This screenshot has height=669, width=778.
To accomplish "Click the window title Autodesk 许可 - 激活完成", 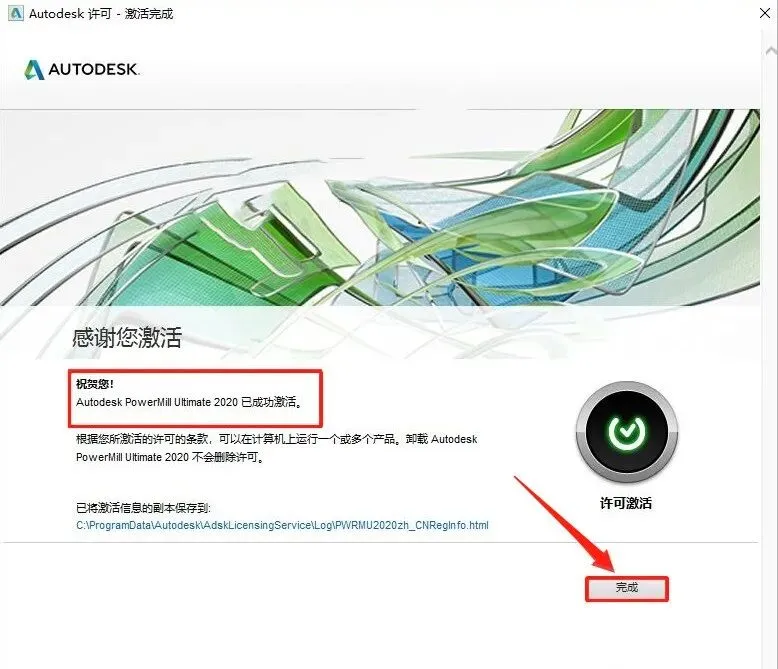I will click(101, 13).
